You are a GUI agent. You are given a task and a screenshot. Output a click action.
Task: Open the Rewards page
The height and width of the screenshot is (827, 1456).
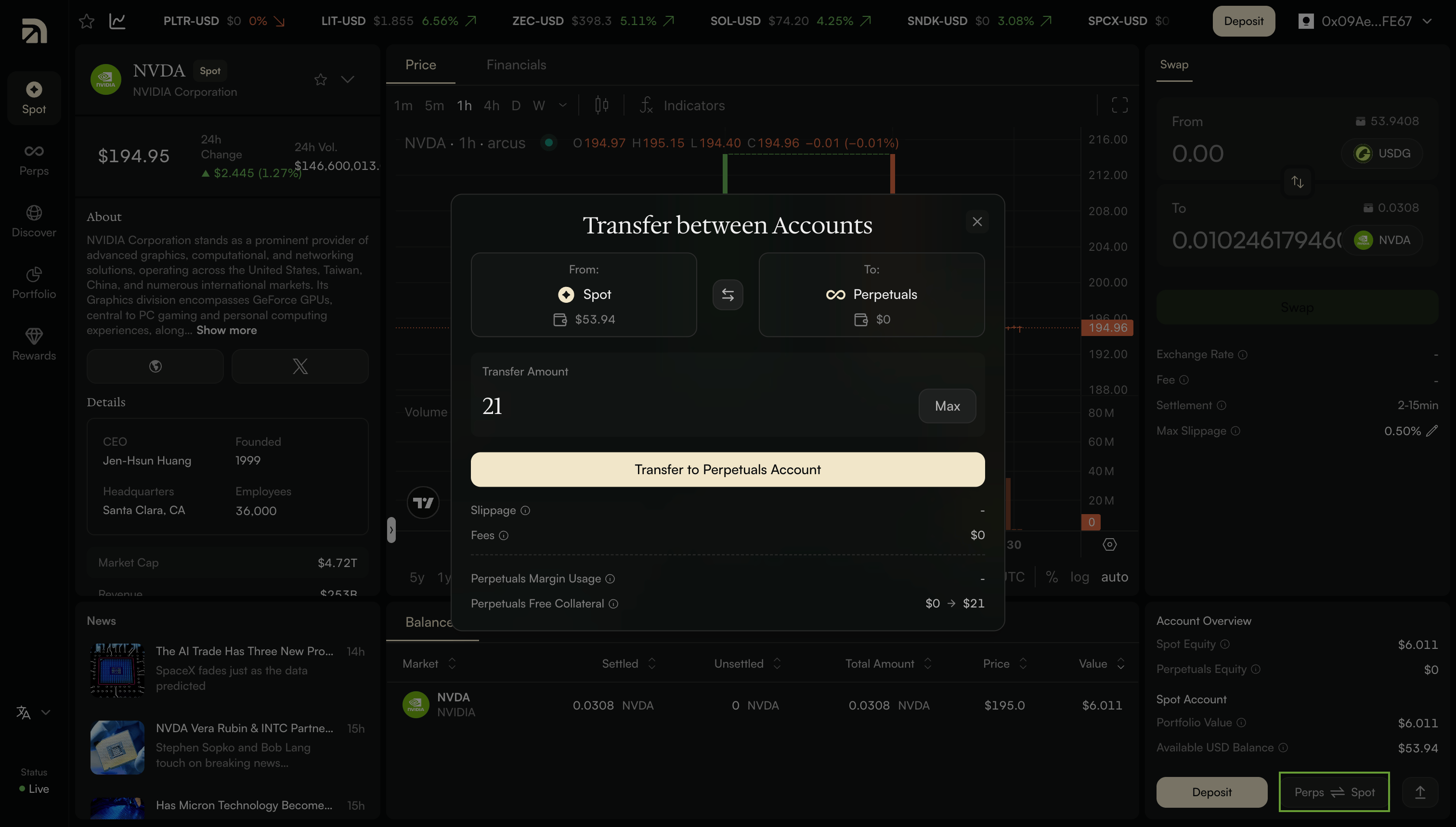[34, 344]
